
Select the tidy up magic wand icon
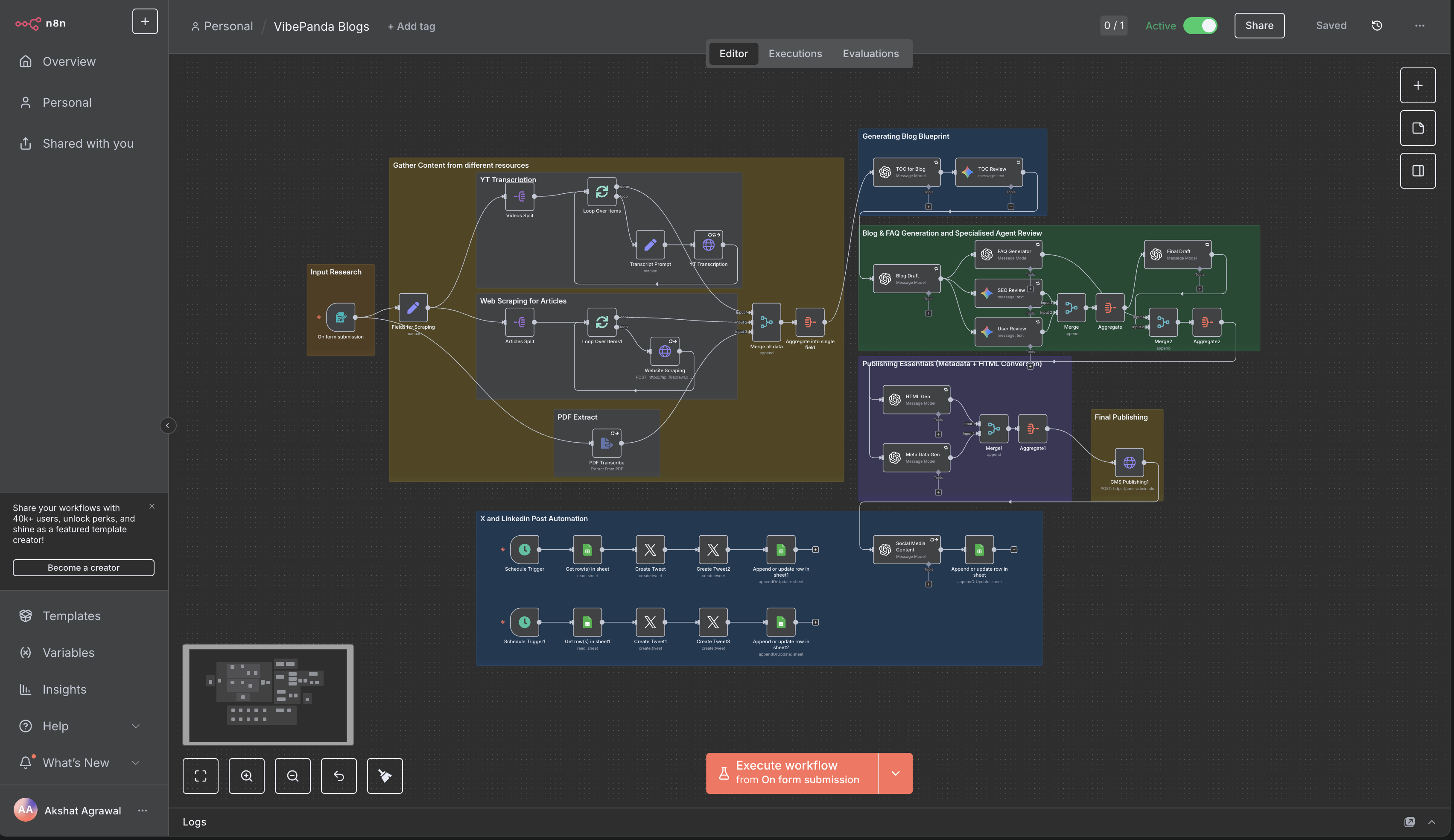(385, 776)
